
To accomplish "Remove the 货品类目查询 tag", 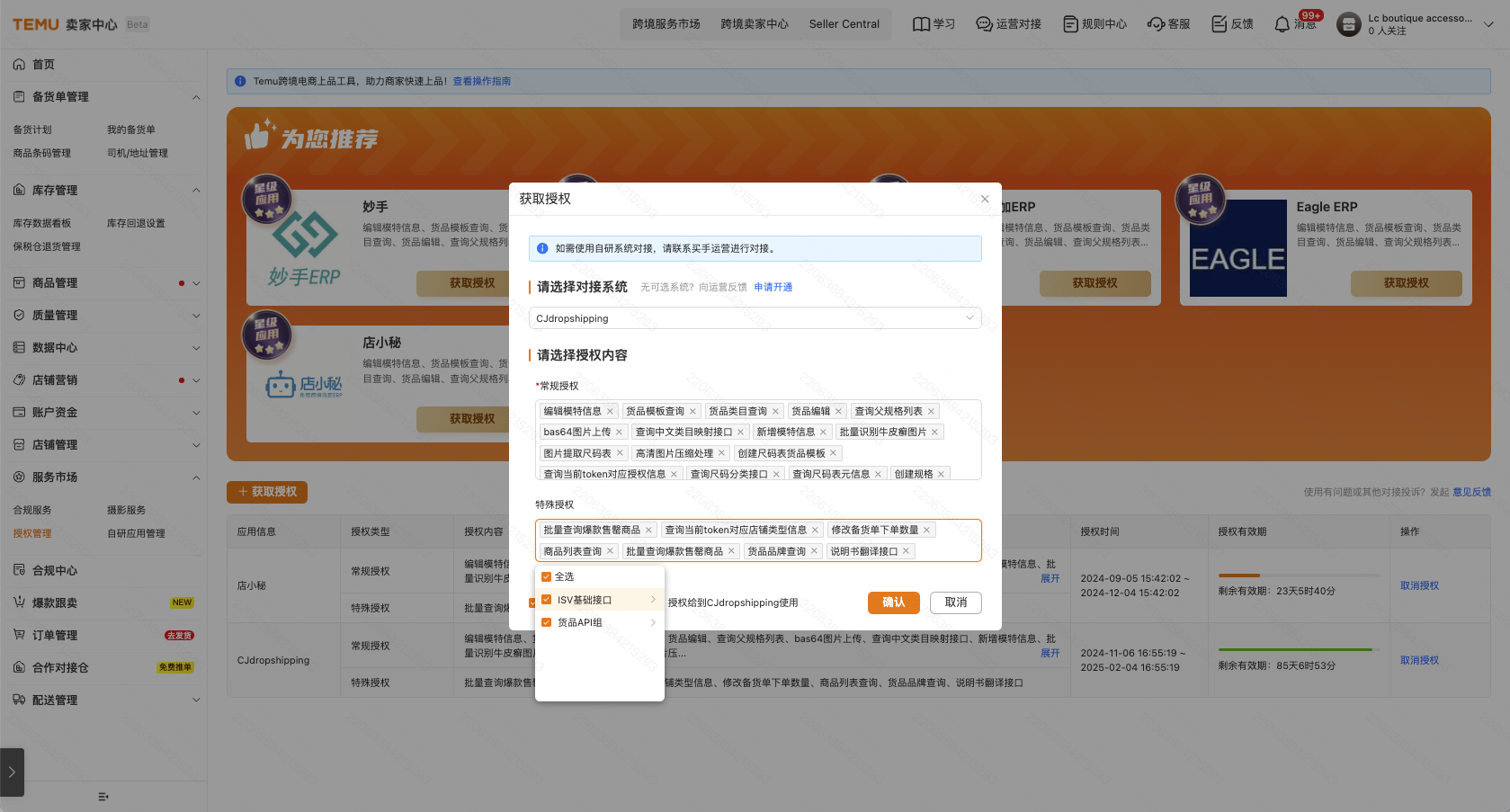I will tap(775, 411).
